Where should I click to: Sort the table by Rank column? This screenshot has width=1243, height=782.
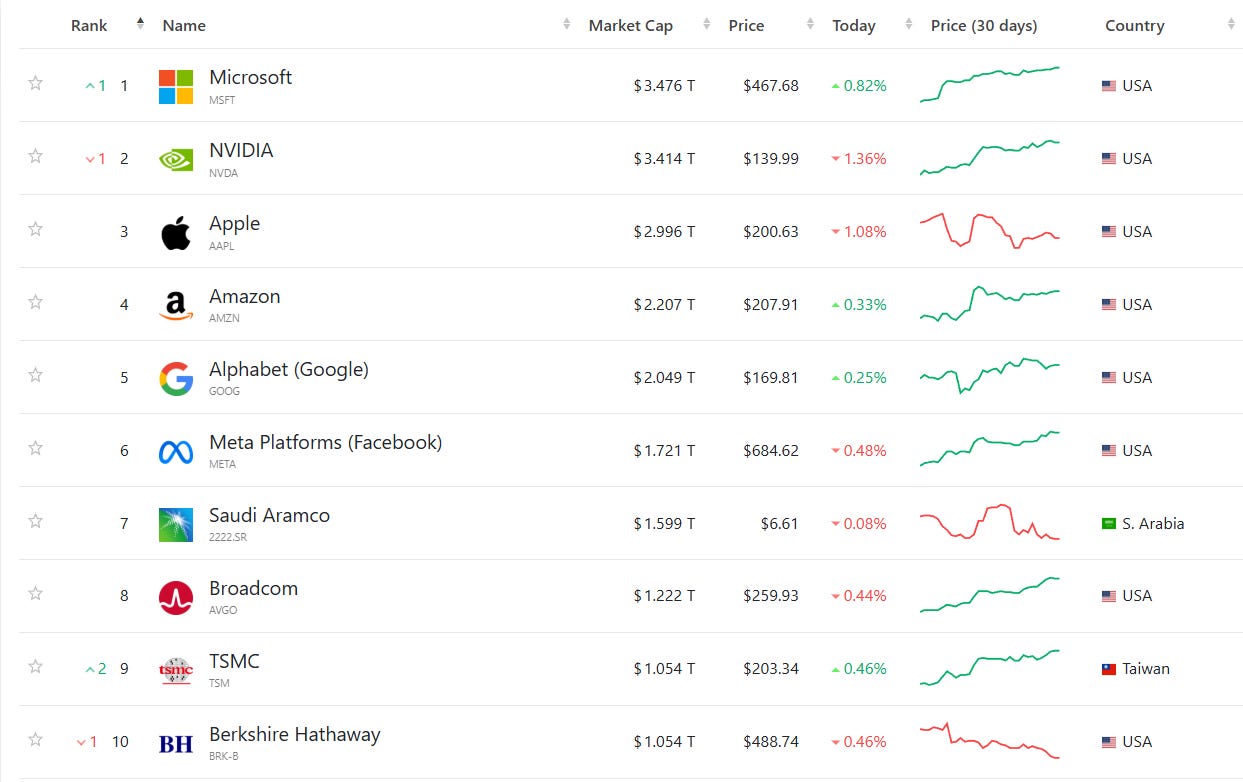click(x=89, y=26)
